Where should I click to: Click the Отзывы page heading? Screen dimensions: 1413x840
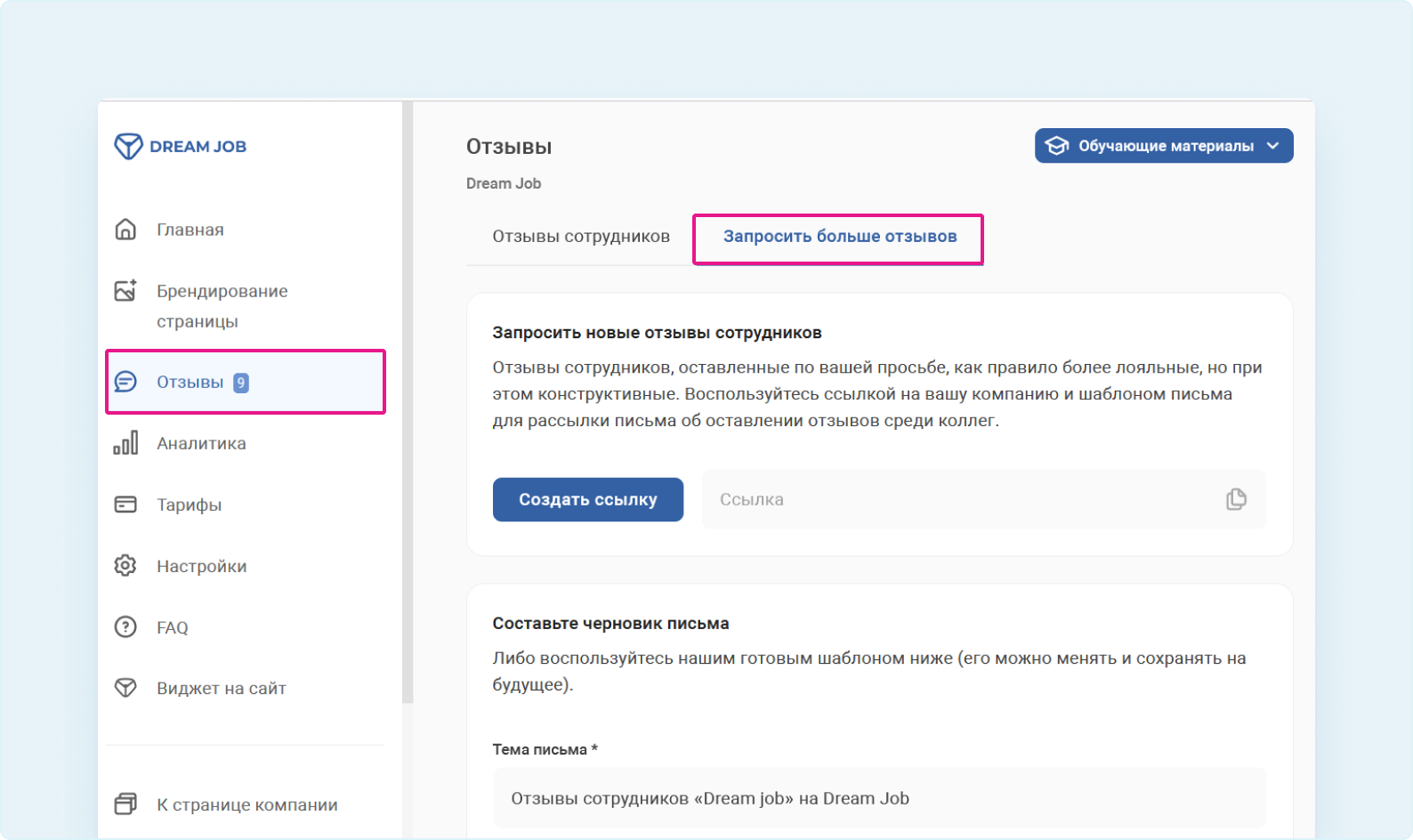click(x=509, y=147)
